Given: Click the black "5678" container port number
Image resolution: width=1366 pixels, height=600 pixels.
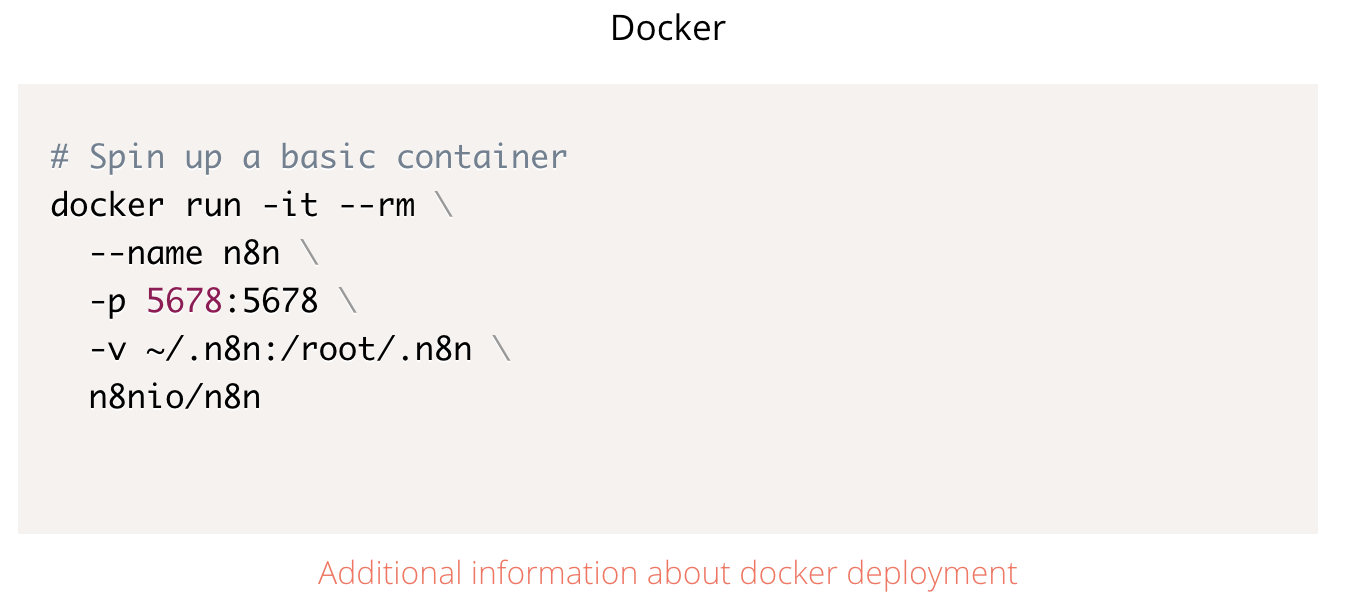Looking at the screenshot, I should tap(280, 301).
